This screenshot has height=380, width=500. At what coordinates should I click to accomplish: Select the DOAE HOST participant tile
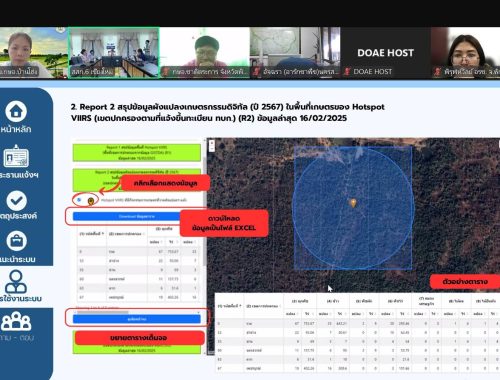(386, 53)
